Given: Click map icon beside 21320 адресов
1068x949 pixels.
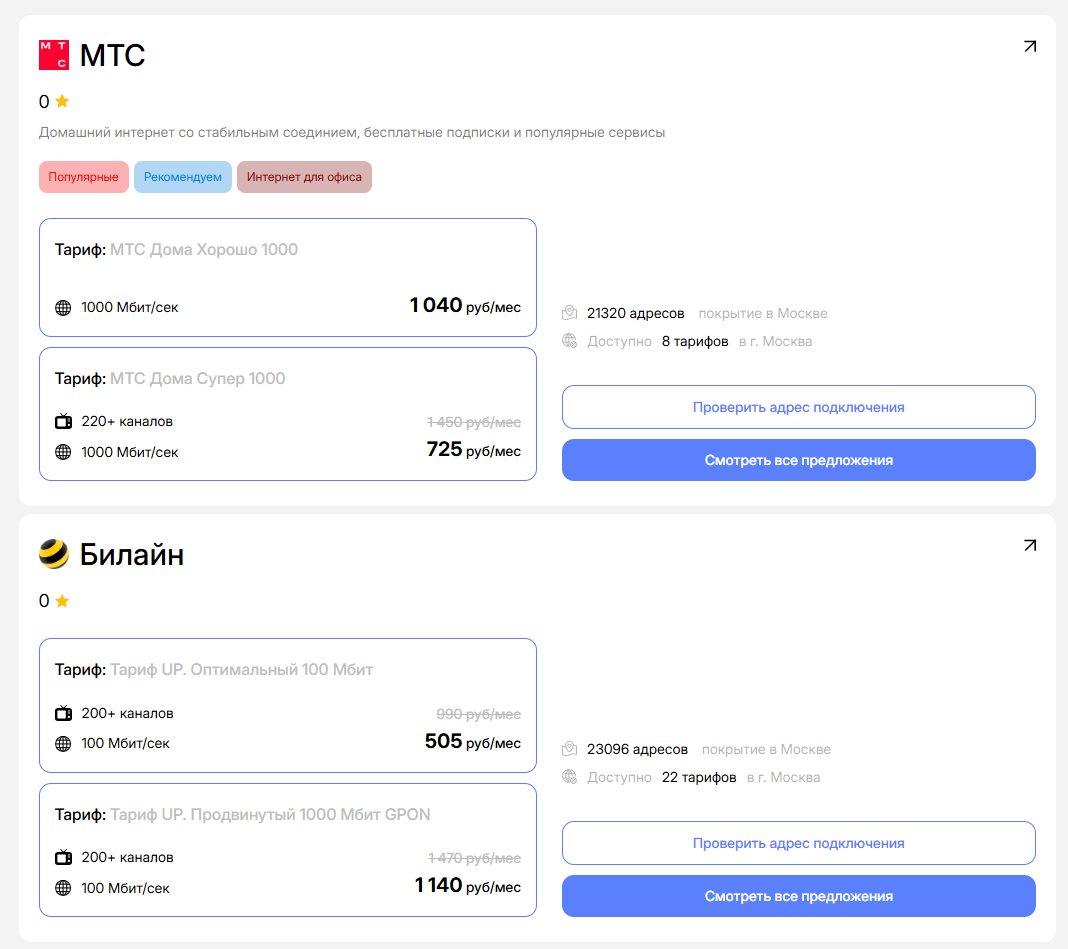Looking at the screenshot, I should click(x=570, y=313).
